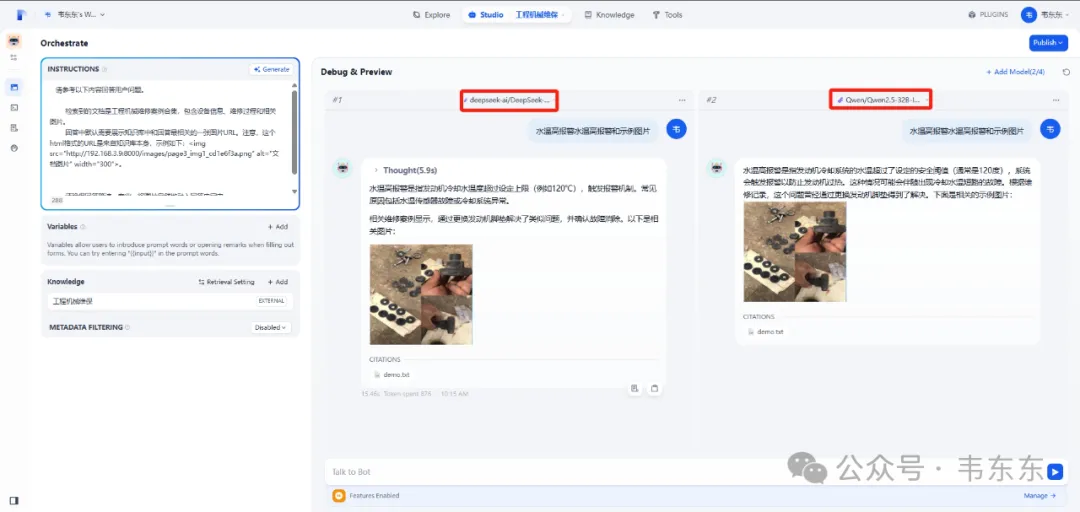The width and height of the screenshot is (1080, 512).
Task: Click the Publish dropdown button
Action: pos(1048,43)
